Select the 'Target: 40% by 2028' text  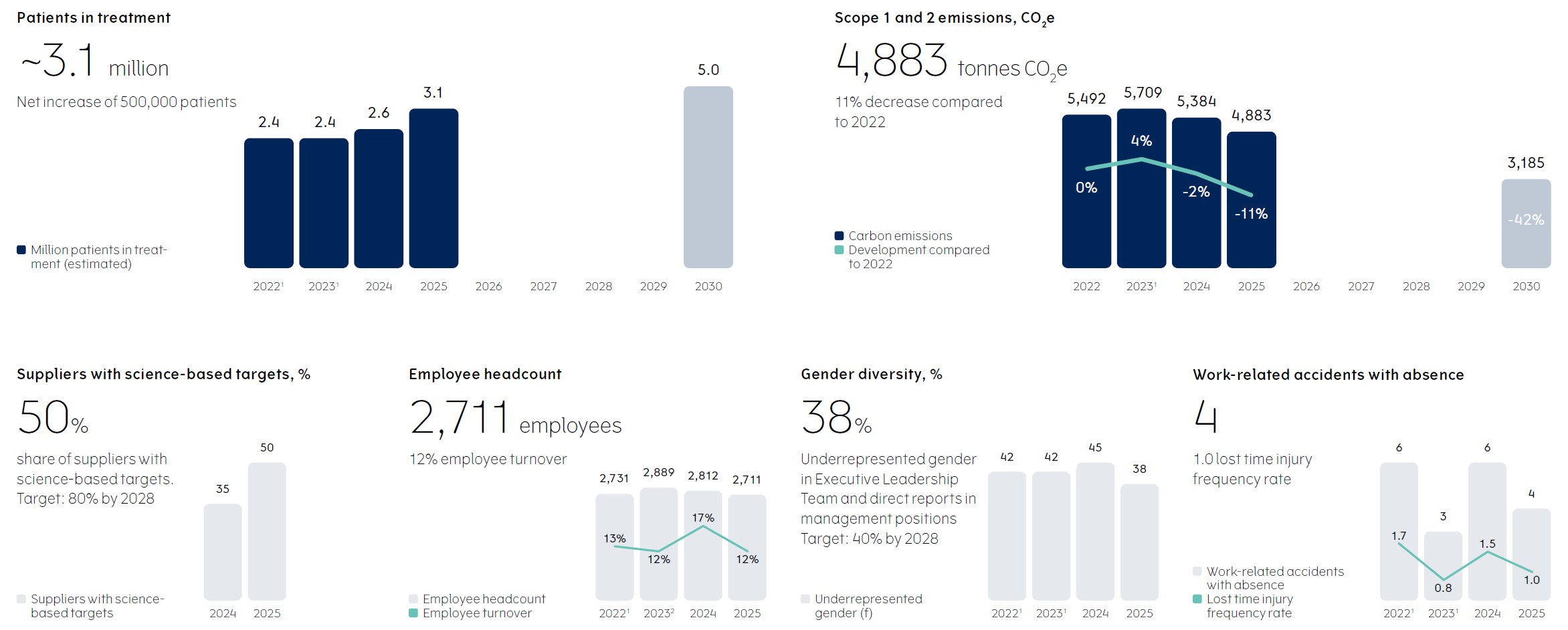pos(870,539)
